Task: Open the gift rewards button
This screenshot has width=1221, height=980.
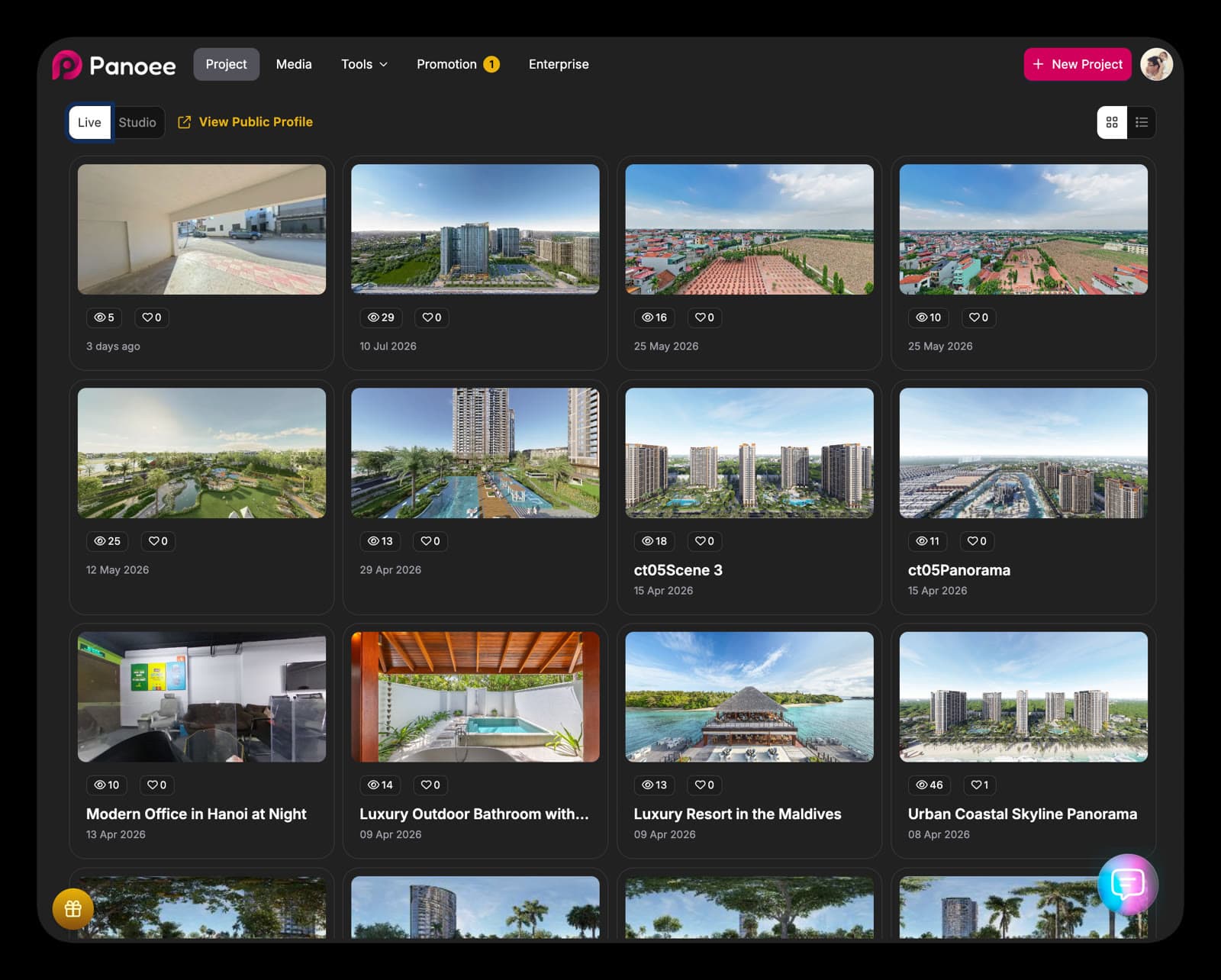Action: point(72,909)
